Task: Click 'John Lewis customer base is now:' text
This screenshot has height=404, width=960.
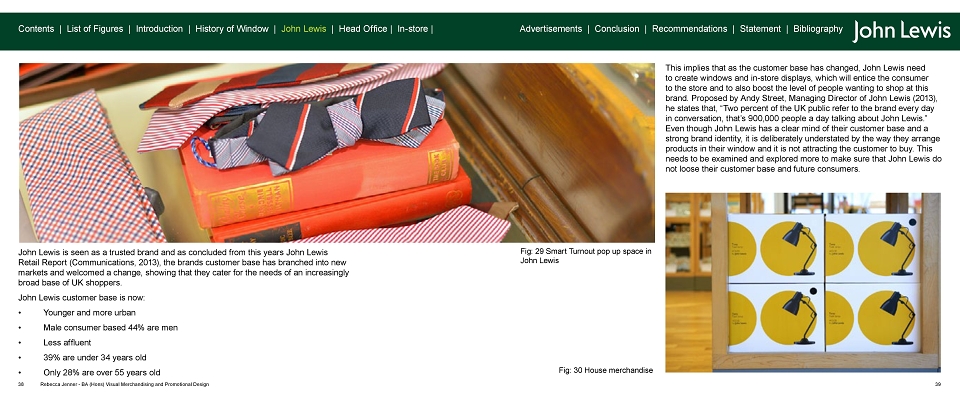Action: 81,298
